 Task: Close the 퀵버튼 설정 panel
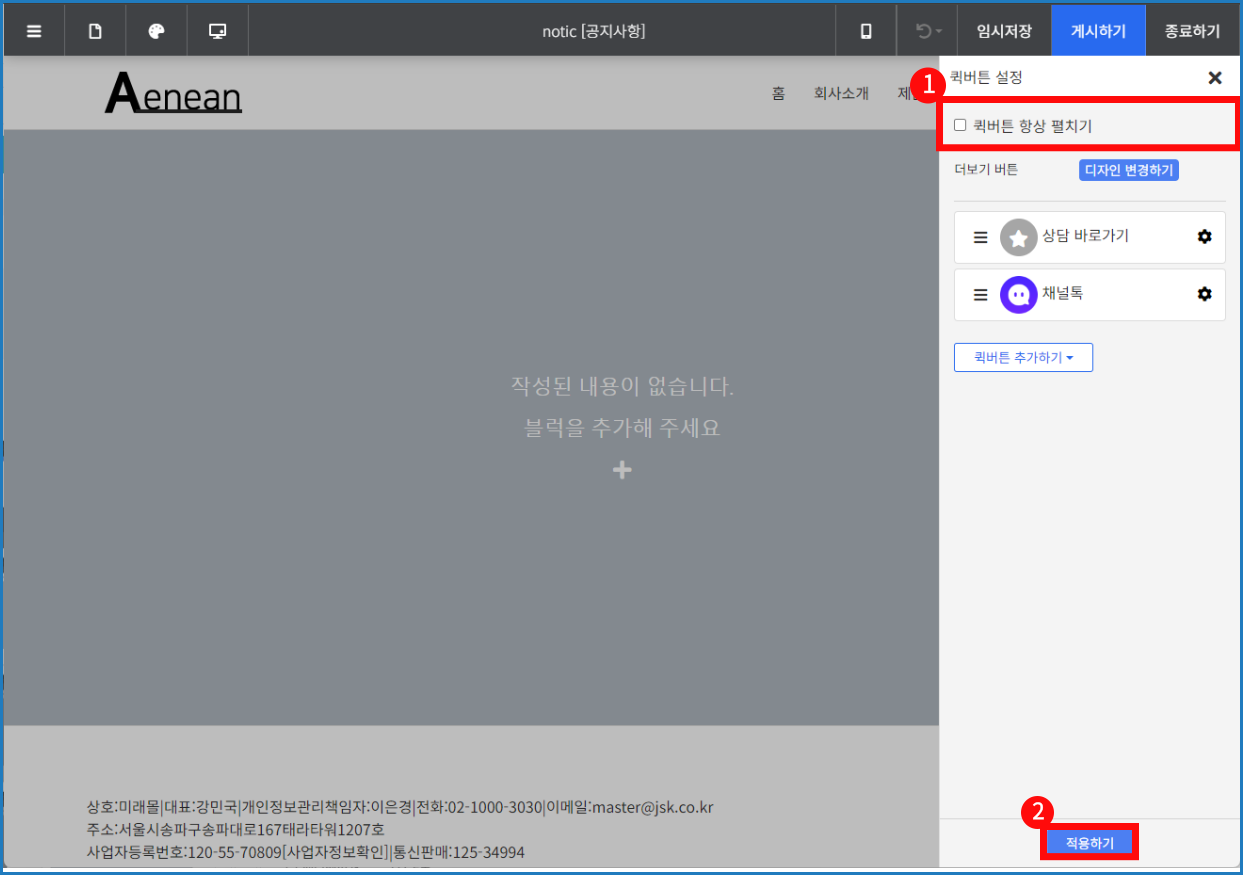click(1215, 78)
